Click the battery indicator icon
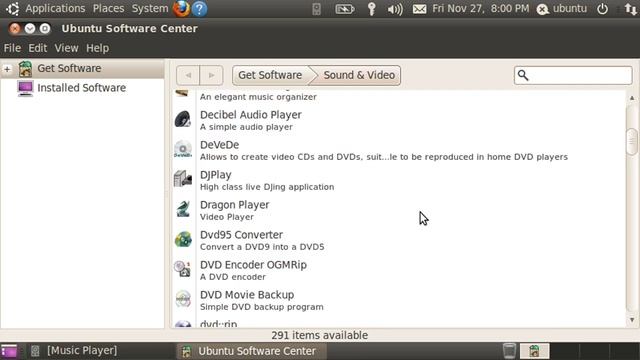This screenshot has height=360, width=640. tap(344, 9)
